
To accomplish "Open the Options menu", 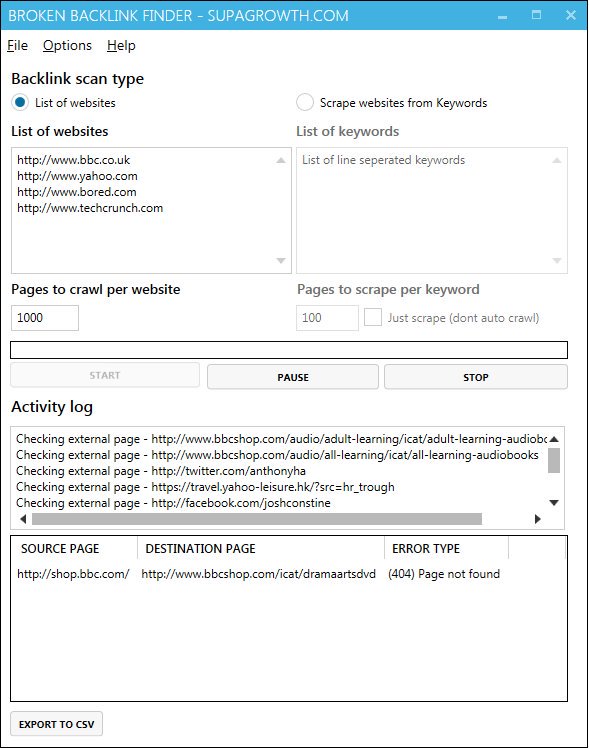I will pyautogui.click(x=67, y=45).
